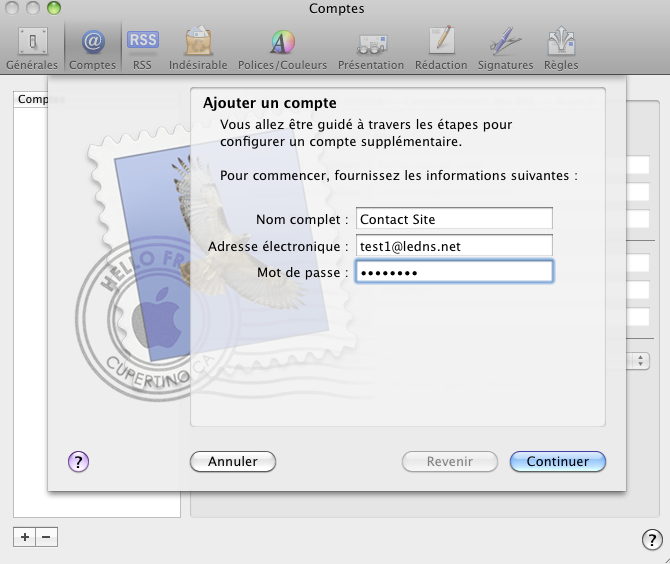Switch to Indésirable junk mail settings
This screenshot has height=564, width=670.
[x=198, y=48]
